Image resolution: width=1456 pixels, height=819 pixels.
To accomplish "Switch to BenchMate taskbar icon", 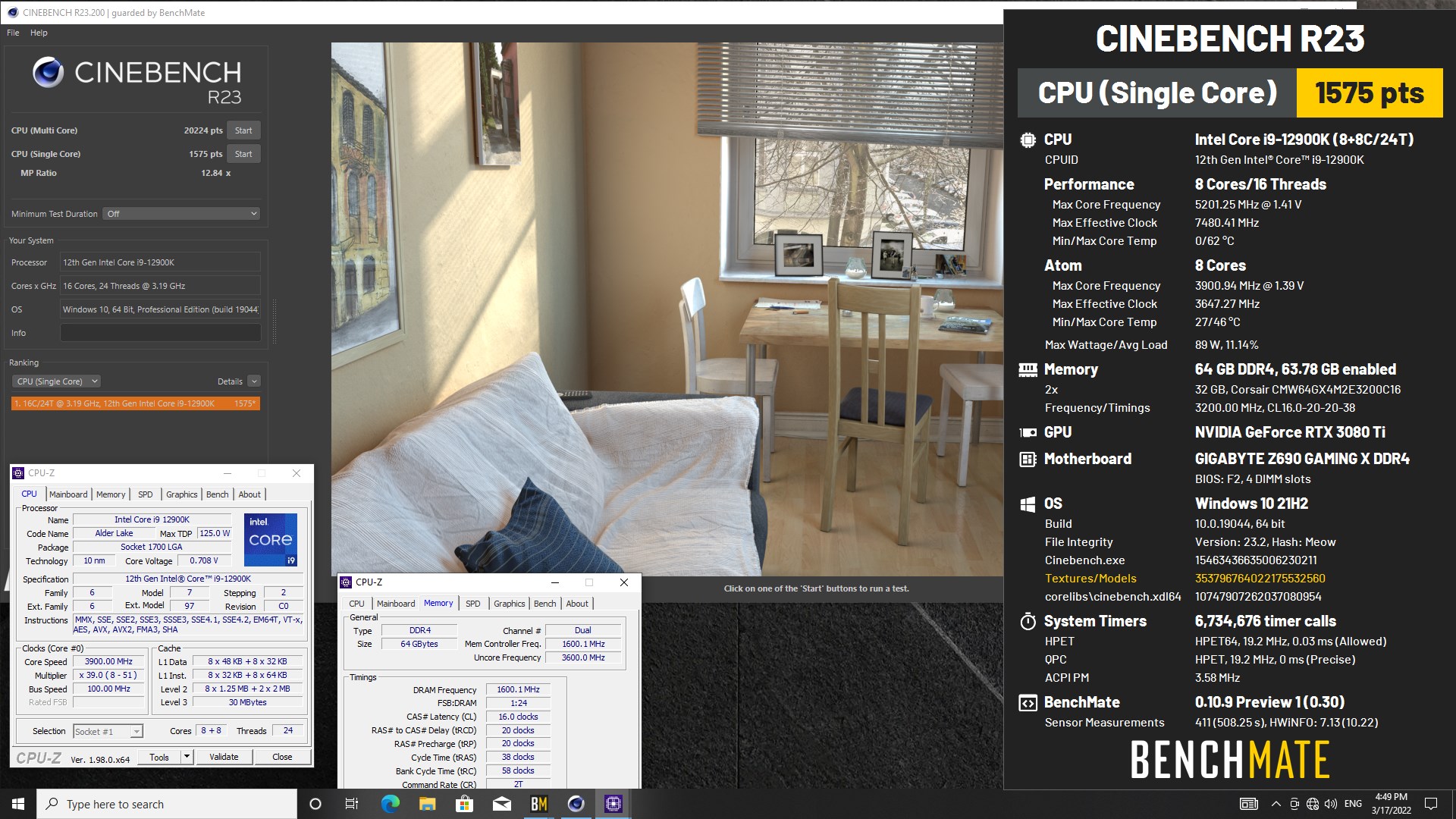I will [x=539, y=804].
